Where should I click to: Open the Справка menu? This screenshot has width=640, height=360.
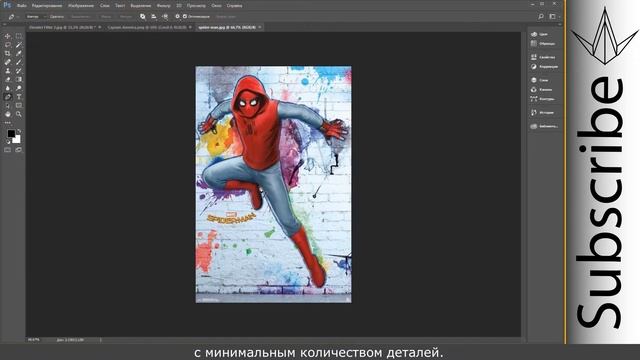pos(234,6)
